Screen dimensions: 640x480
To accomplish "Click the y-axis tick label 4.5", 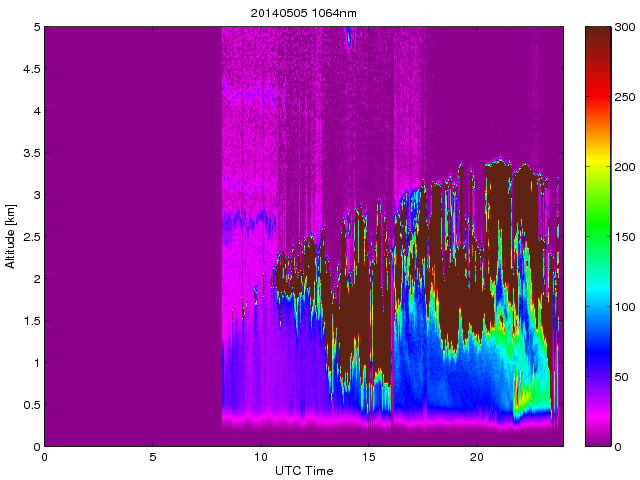I will coord(31,69).
